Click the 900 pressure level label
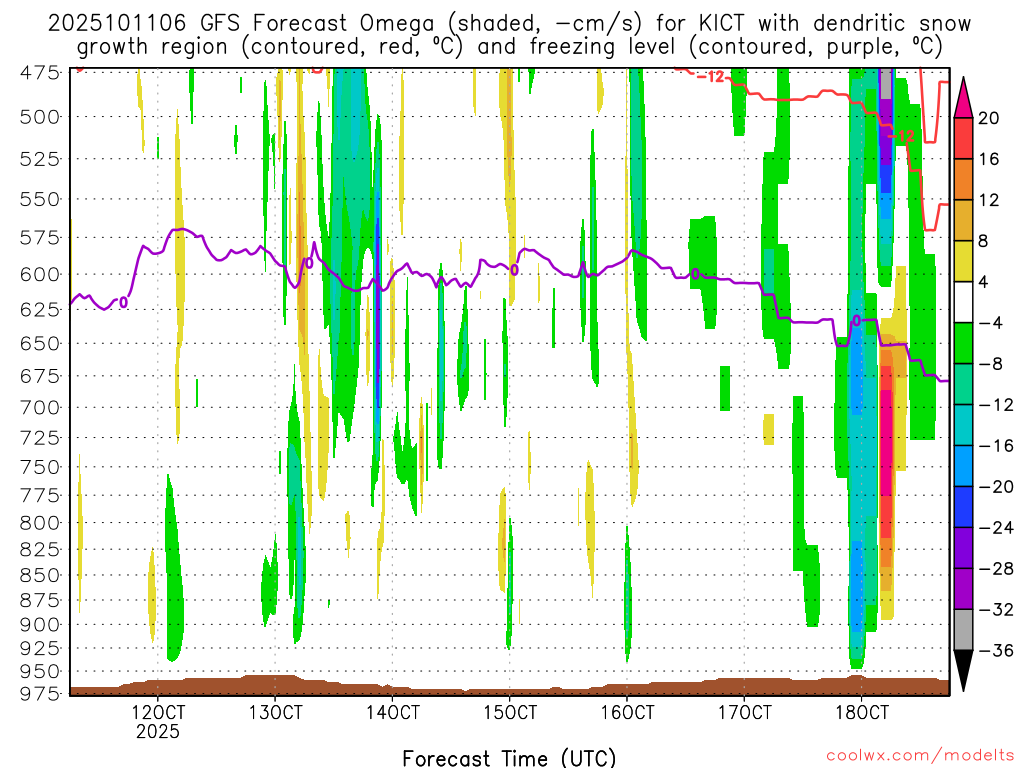 40,624
